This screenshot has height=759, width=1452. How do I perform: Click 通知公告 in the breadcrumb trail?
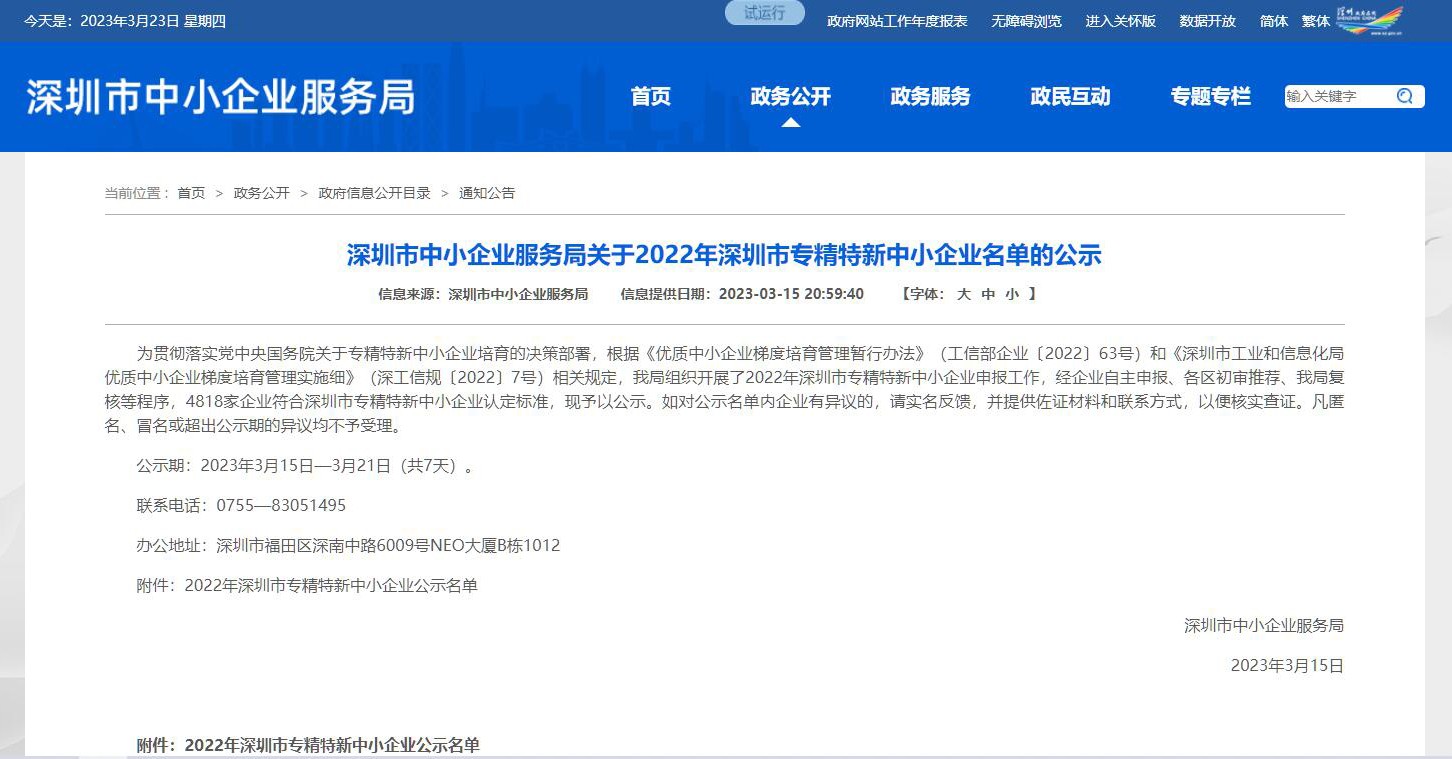coord(486,192)
